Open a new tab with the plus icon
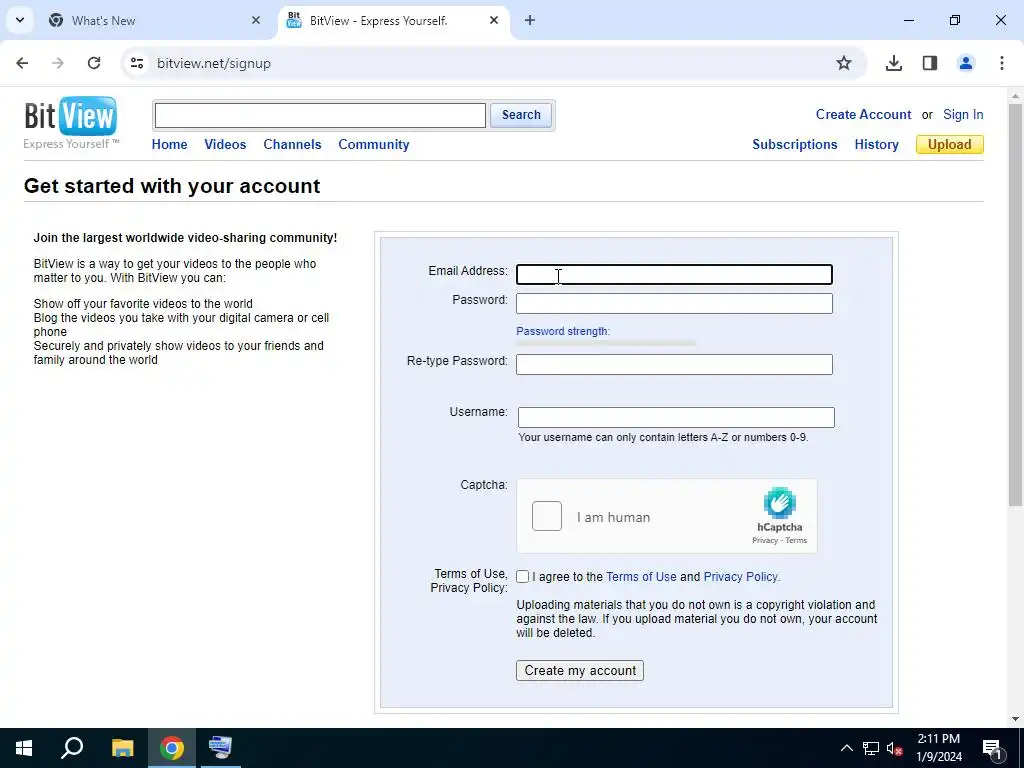 pyautogui.click(x=530, y=20)
